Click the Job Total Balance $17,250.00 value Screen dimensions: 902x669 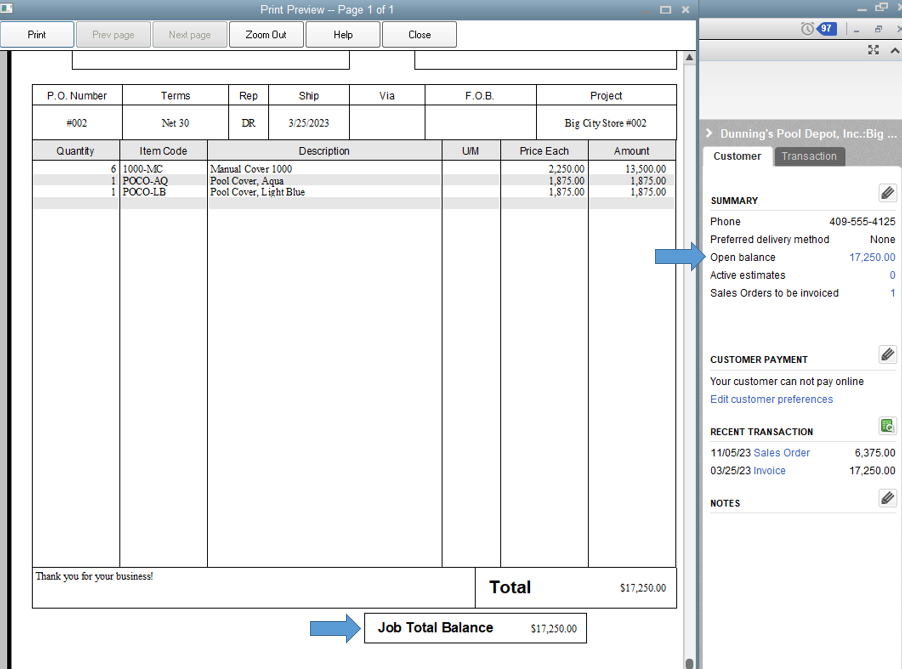[x=553, y=629]
